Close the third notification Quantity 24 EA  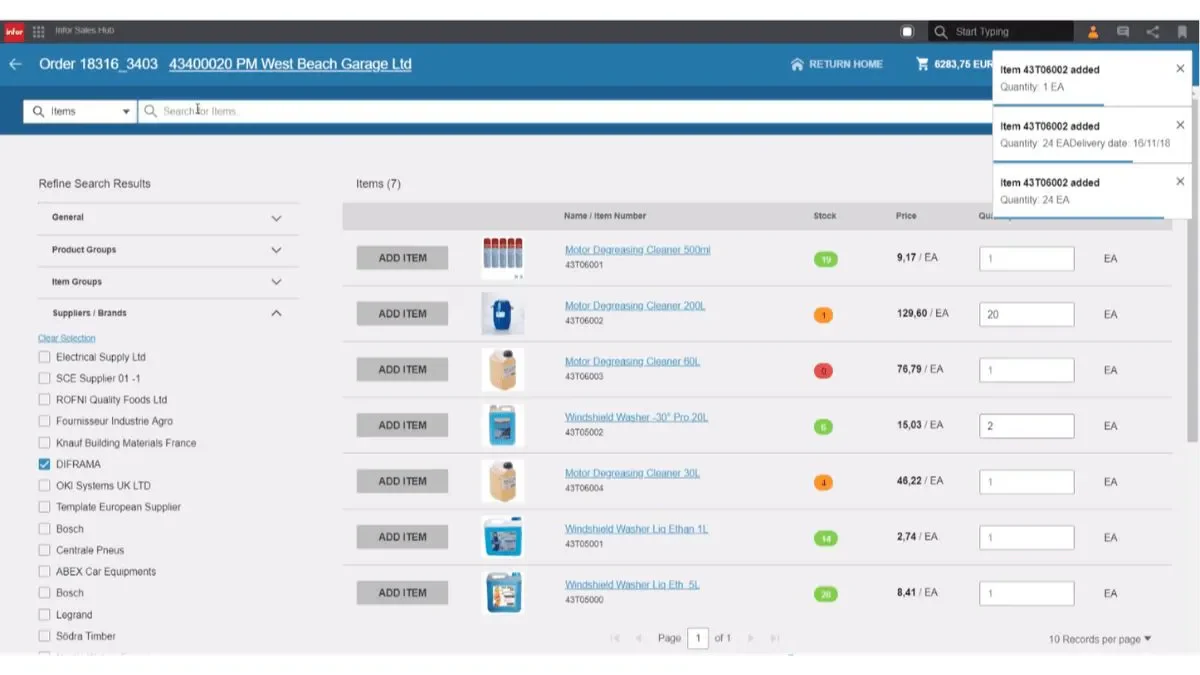coord(1180,182)
